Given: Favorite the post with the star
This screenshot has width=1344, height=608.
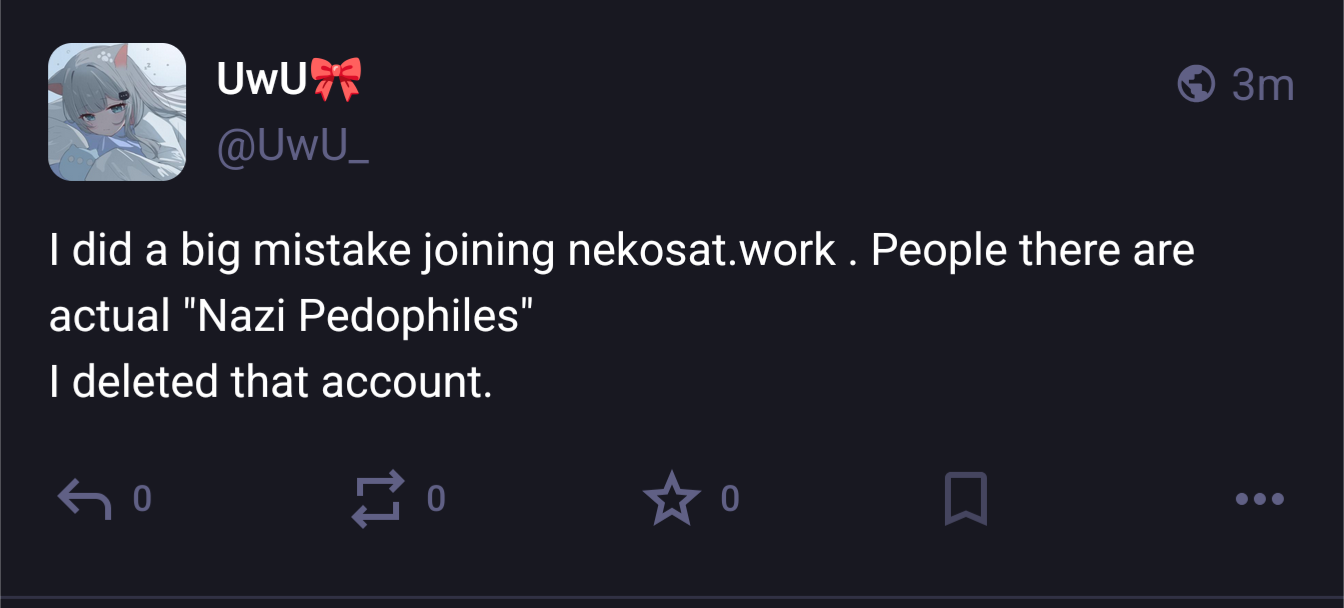Looking at the screenshot, I should 672,499.
